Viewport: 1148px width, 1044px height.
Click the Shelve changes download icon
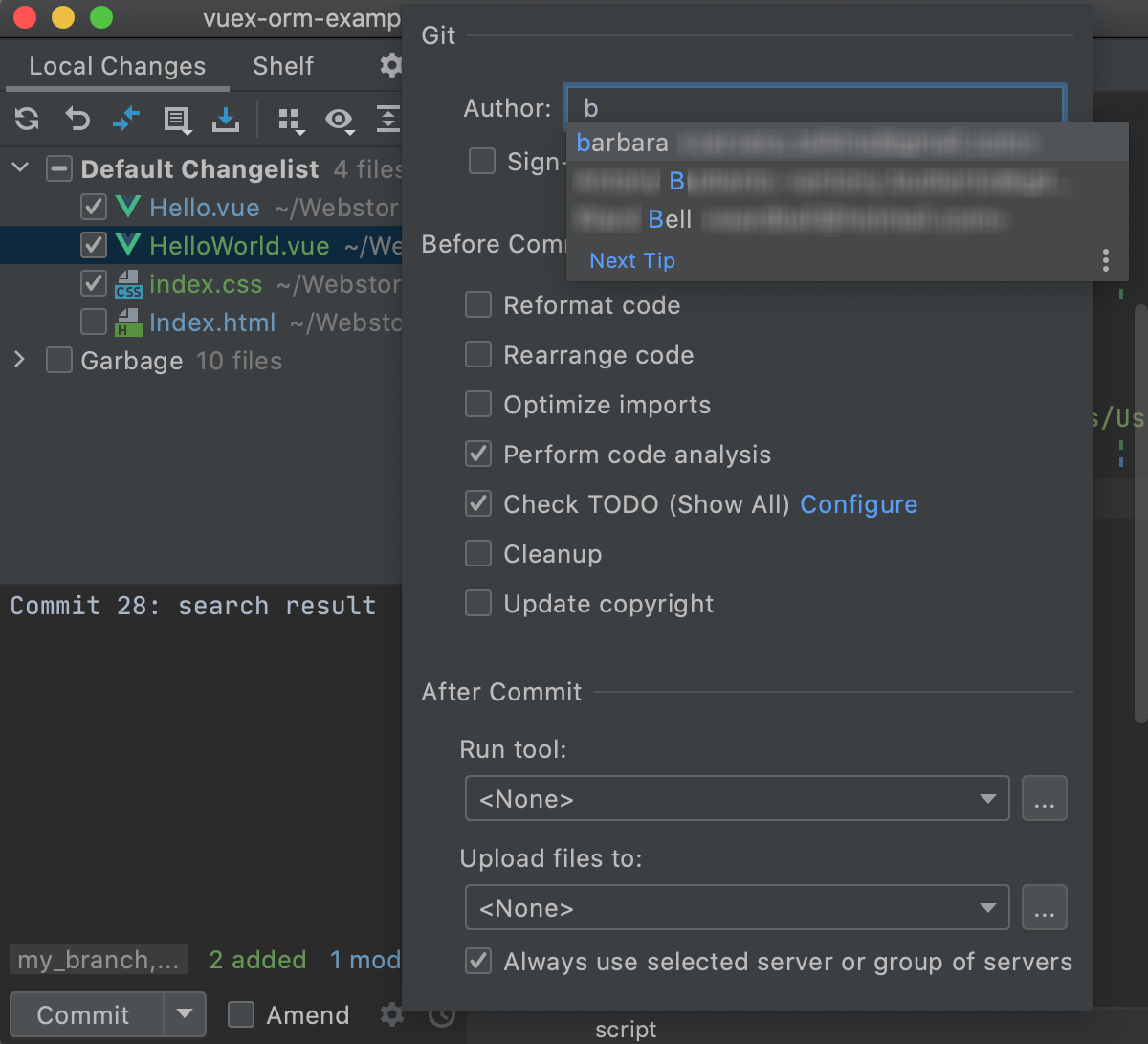[x=226, y=119]
